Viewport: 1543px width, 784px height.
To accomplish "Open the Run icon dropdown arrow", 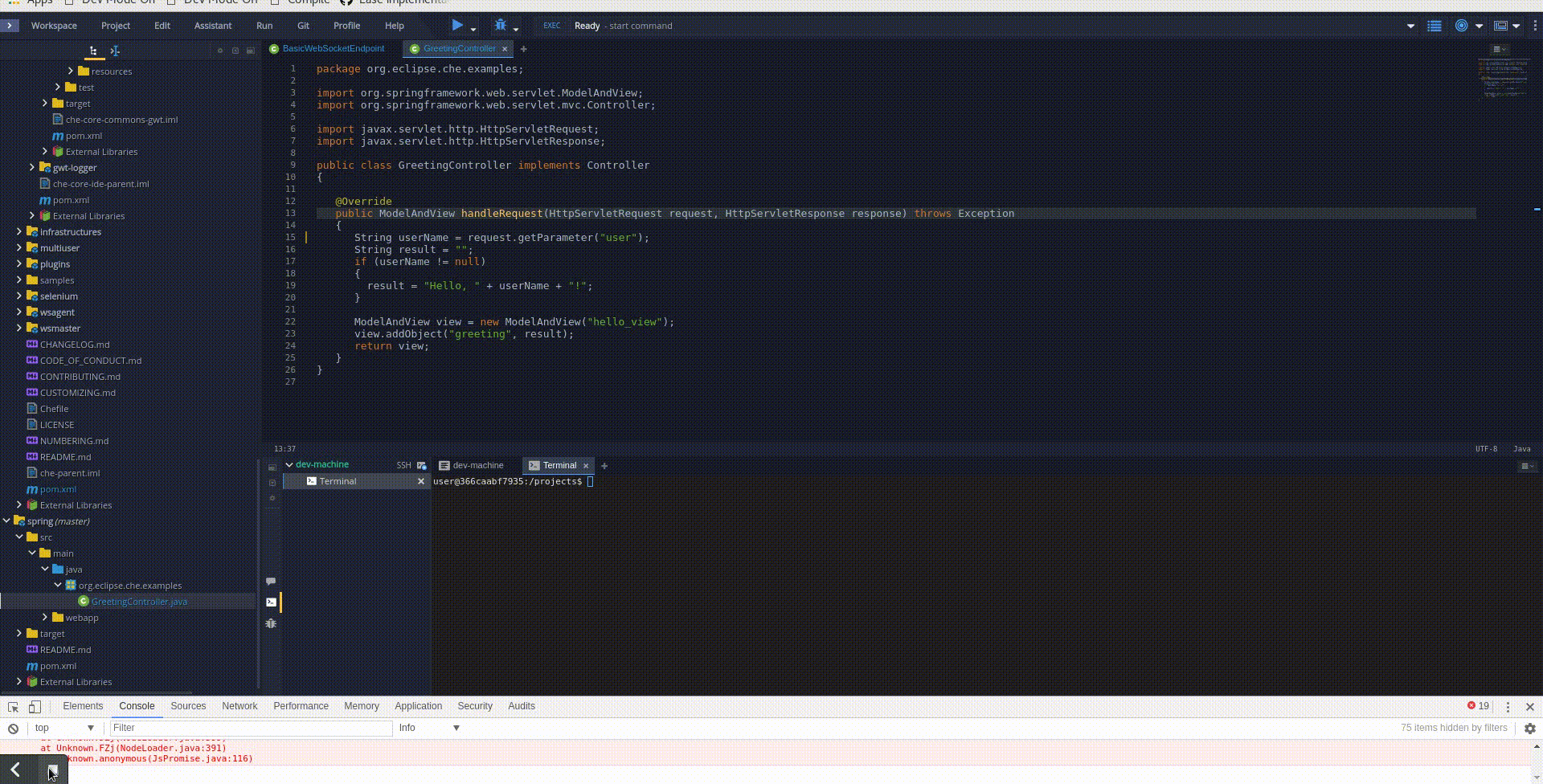I will point(473,29).
